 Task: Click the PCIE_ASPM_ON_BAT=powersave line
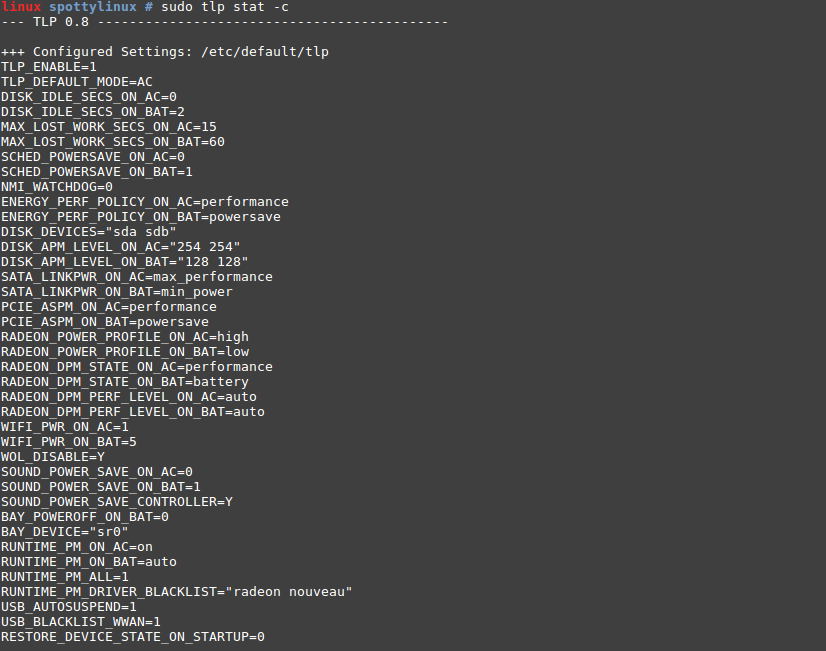[x=105, y=322]
